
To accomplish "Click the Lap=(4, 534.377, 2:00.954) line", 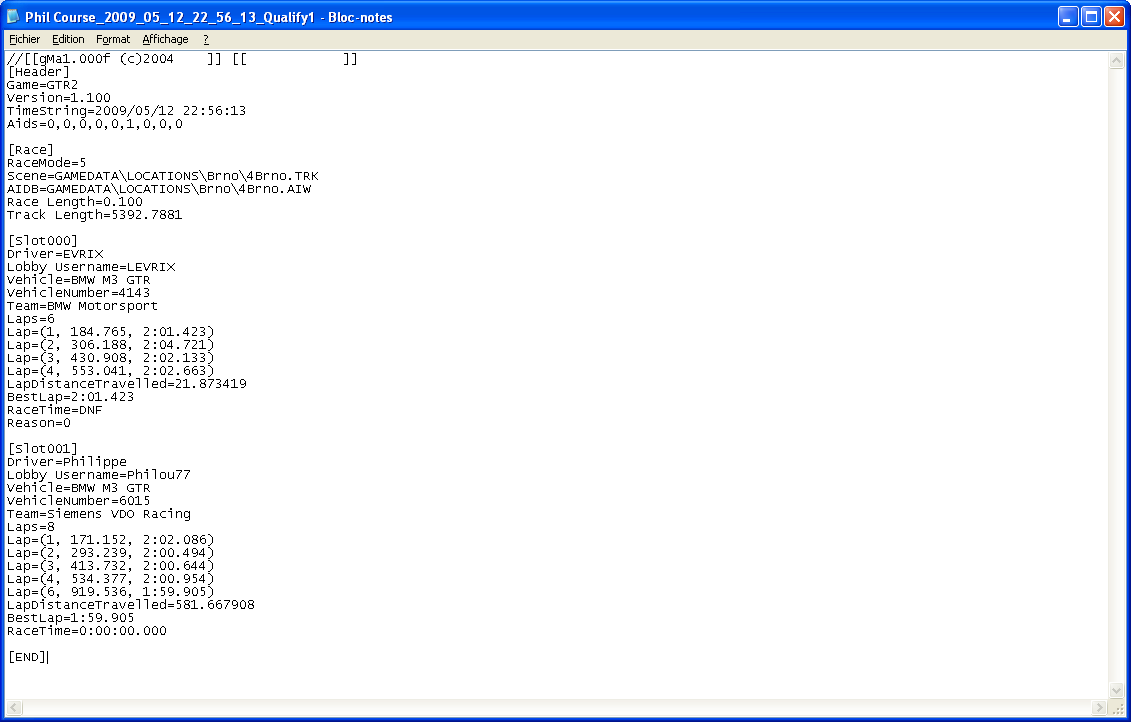I will [110, 578].
